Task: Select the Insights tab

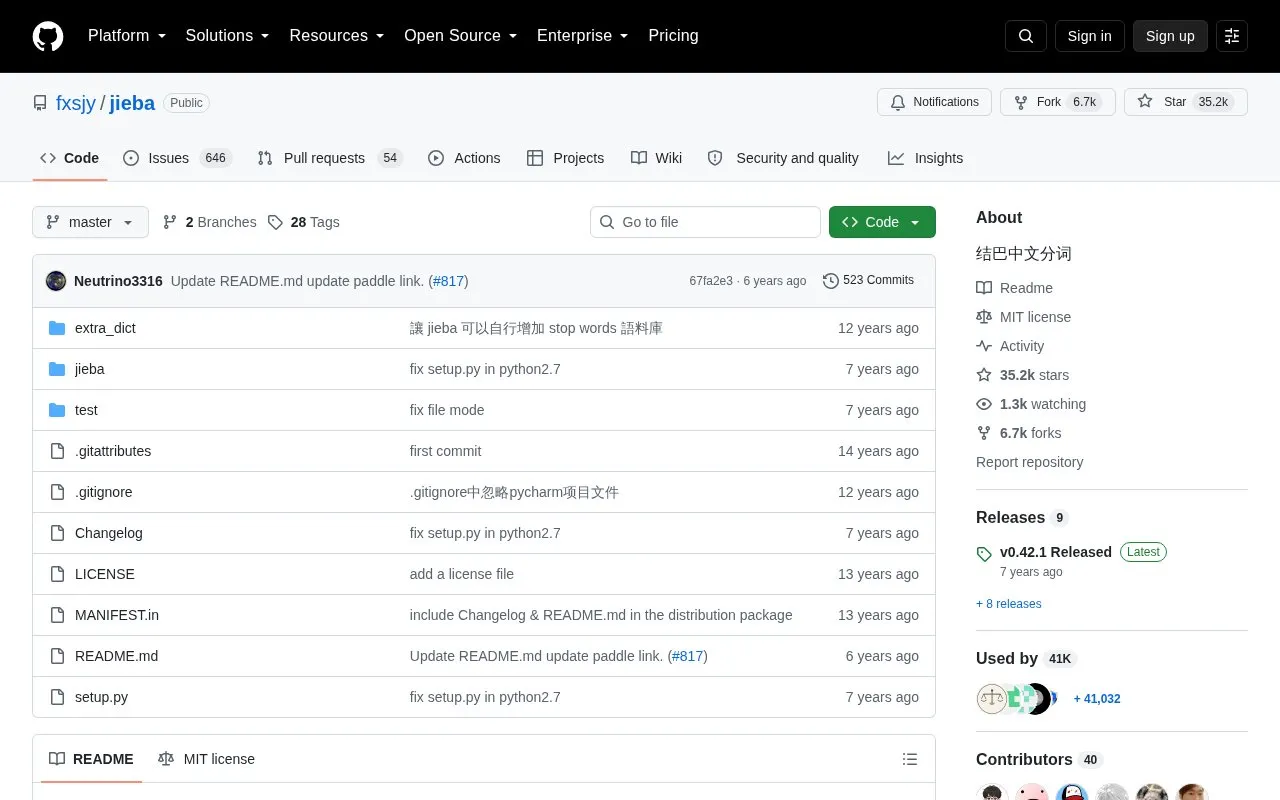Action: tap(925, 158)
